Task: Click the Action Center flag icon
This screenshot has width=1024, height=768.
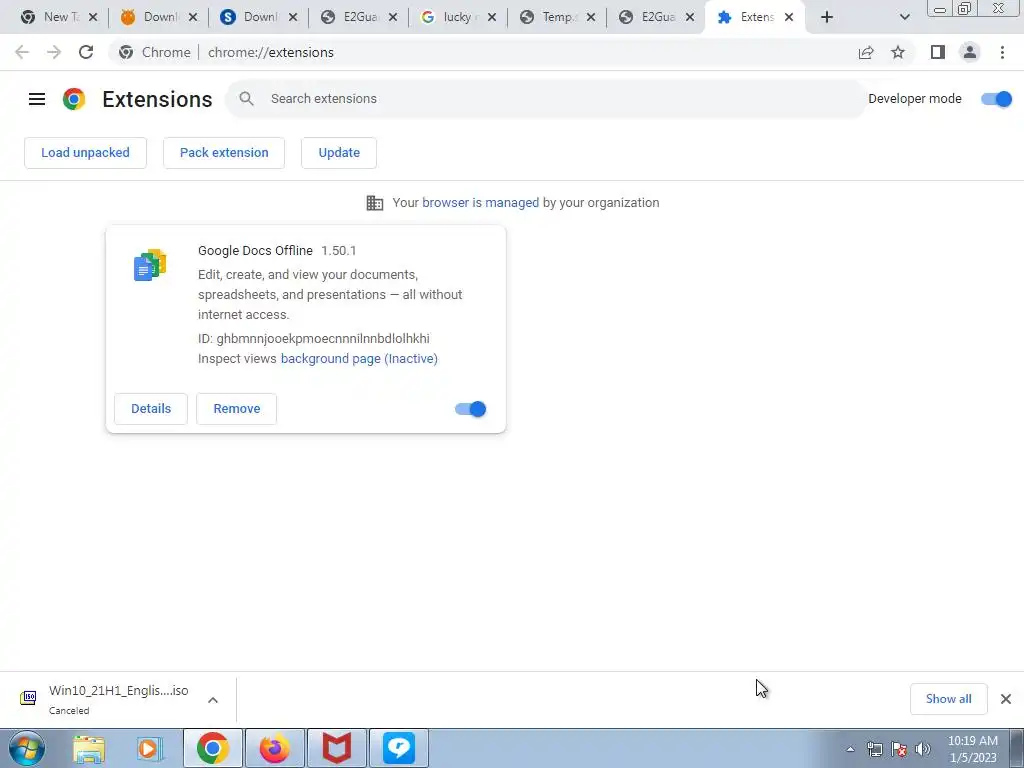Action: click(899, 749)
